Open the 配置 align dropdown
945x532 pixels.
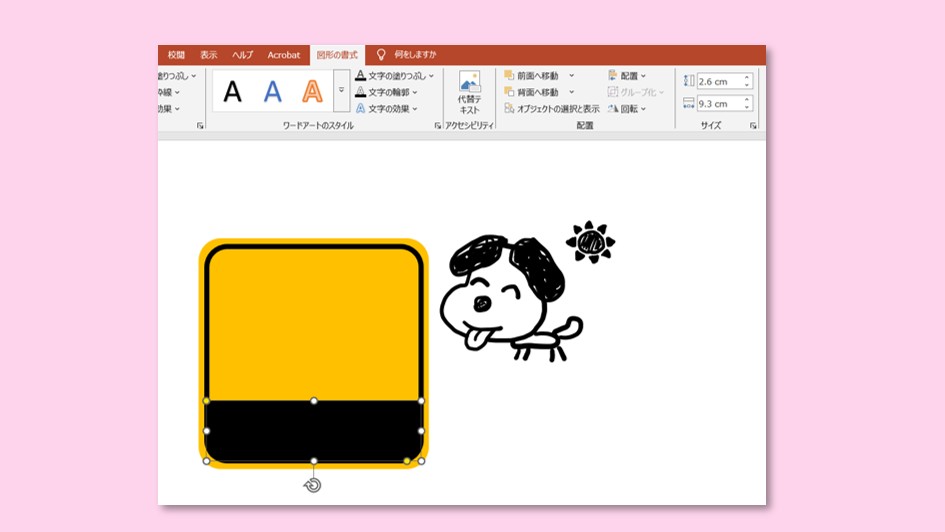[x=627, y=75]
